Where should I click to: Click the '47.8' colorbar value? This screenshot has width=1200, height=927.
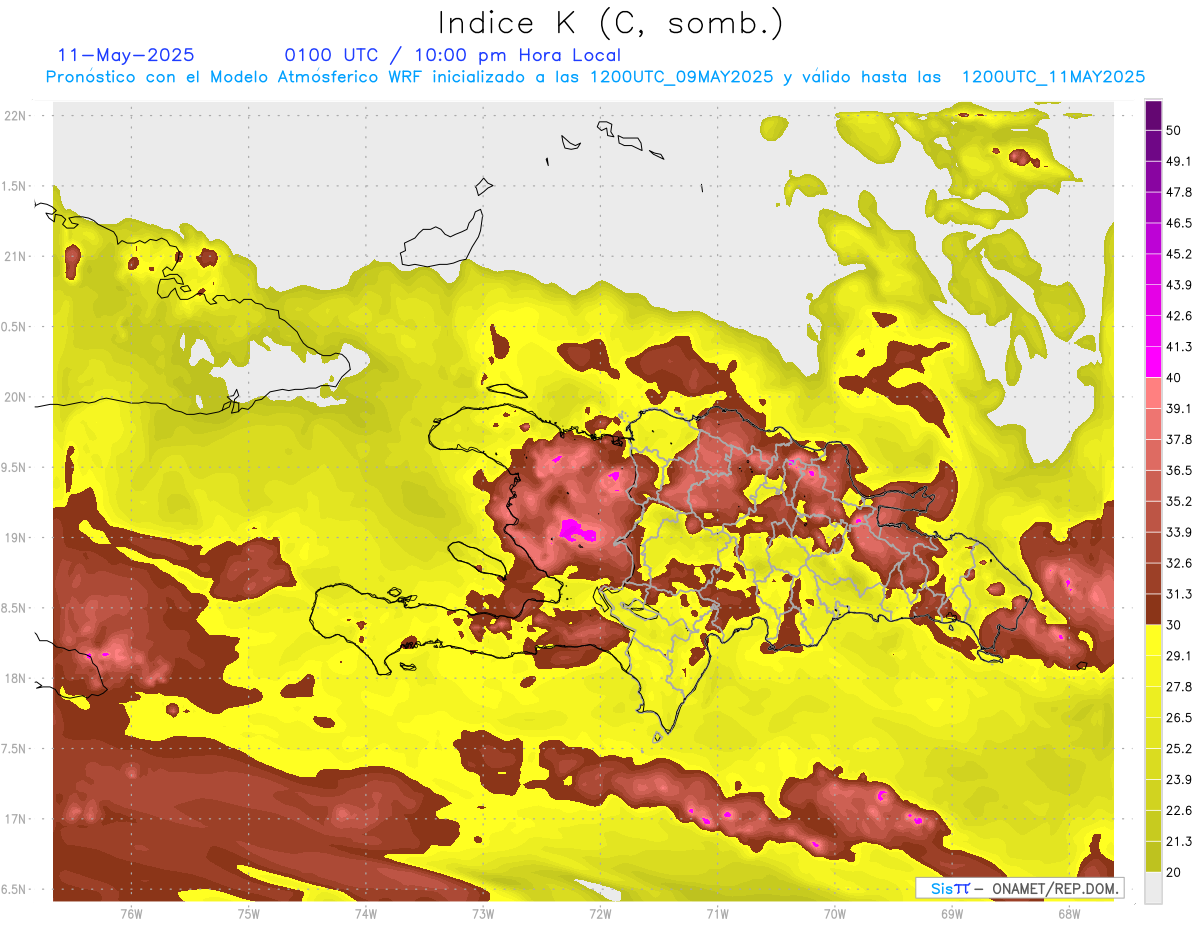pos(1178,192)
